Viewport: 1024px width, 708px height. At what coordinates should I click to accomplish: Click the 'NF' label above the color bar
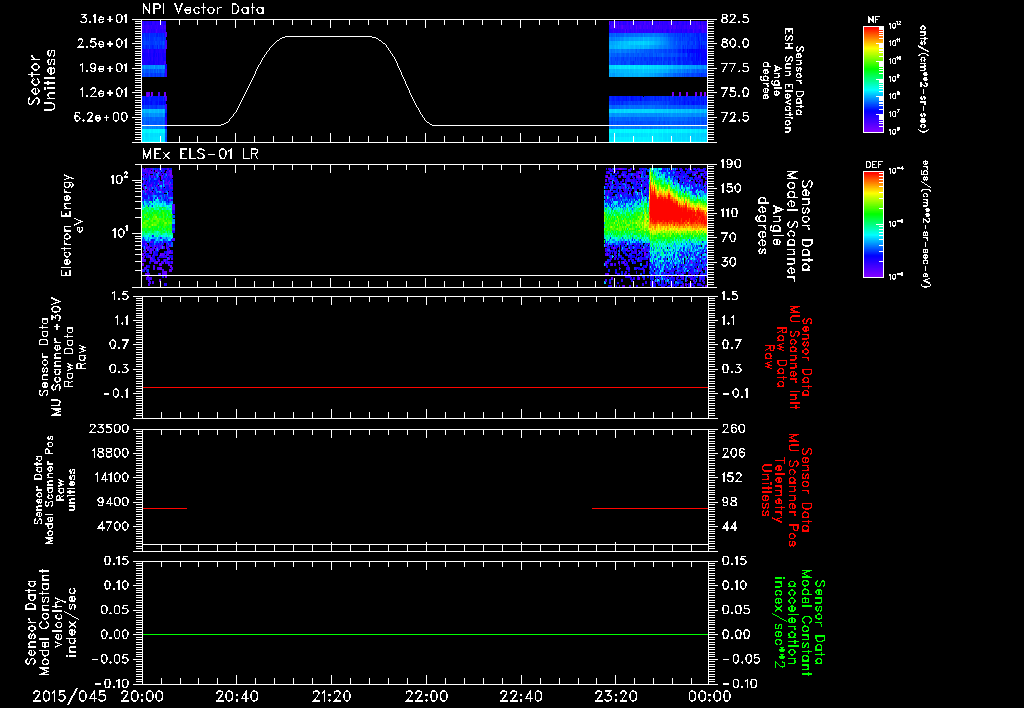pyautogui.click(x=873, y=20)
